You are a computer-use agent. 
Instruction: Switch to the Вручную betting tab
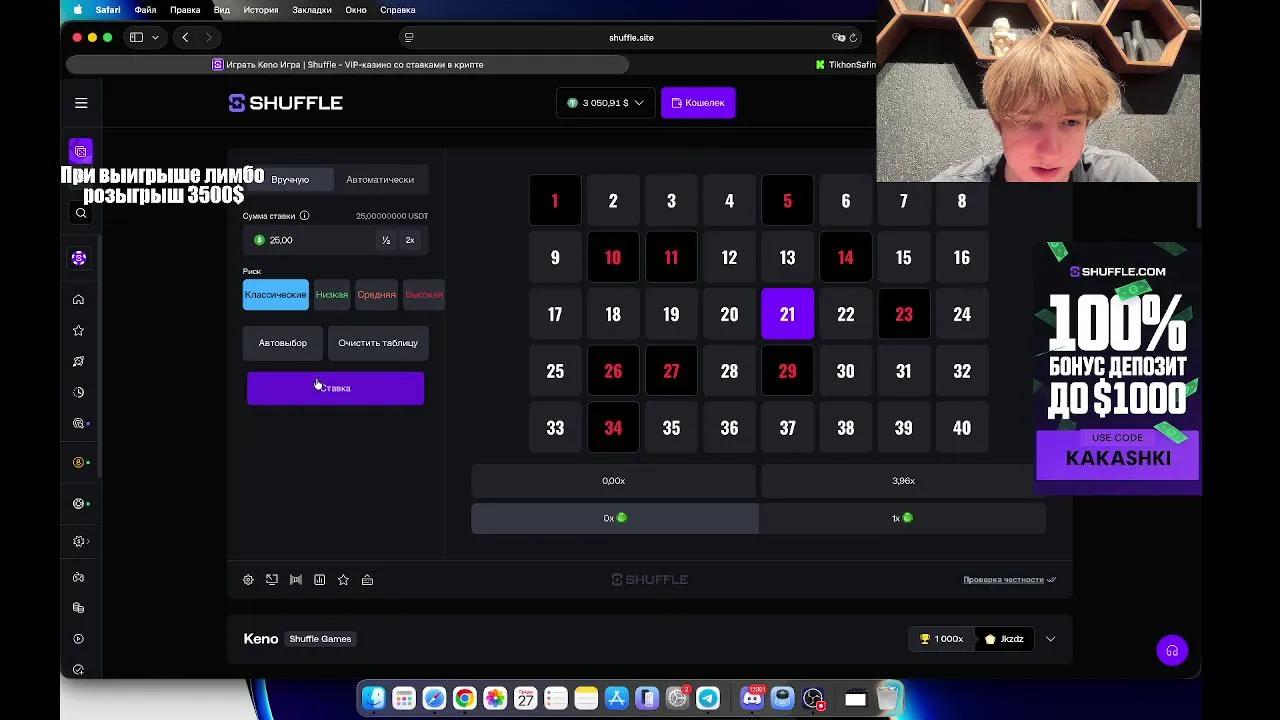(290, 180)
